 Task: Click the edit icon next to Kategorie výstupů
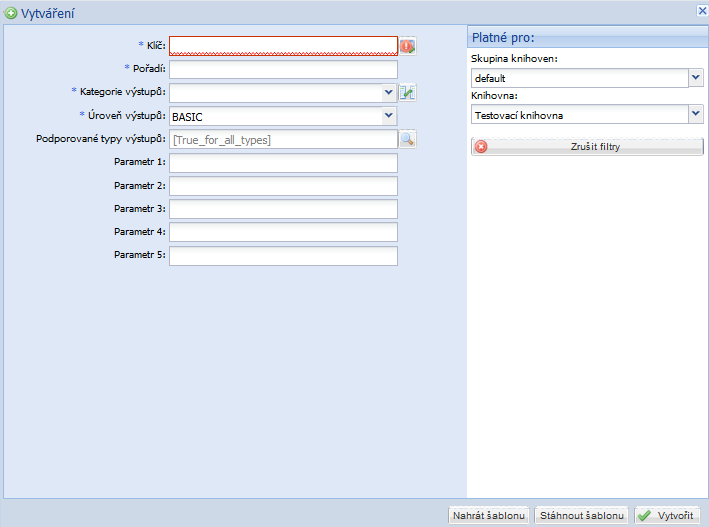tap(408, 93)
